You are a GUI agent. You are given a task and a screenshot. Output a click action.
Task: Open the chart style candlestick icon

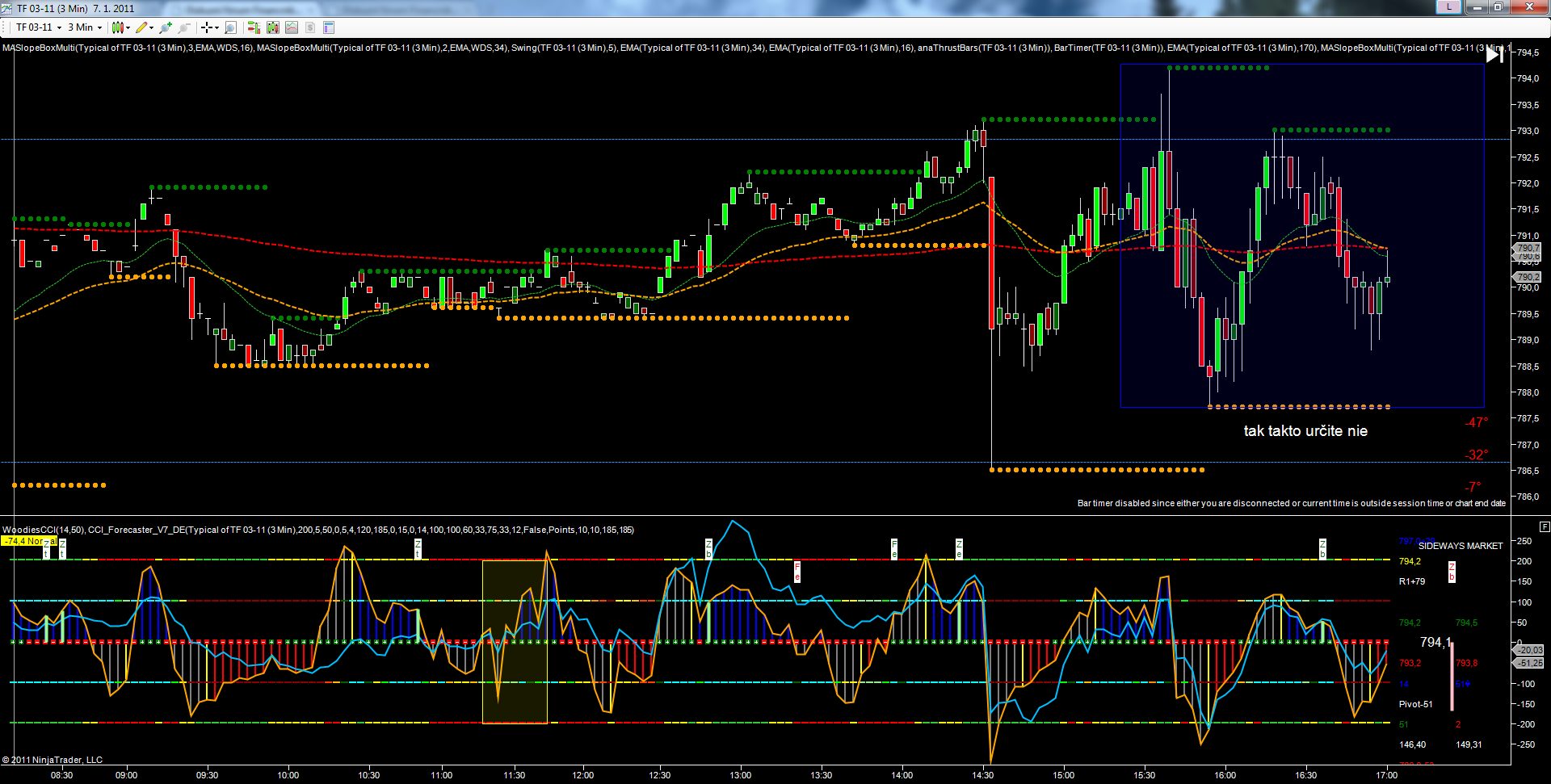point(118,27)
